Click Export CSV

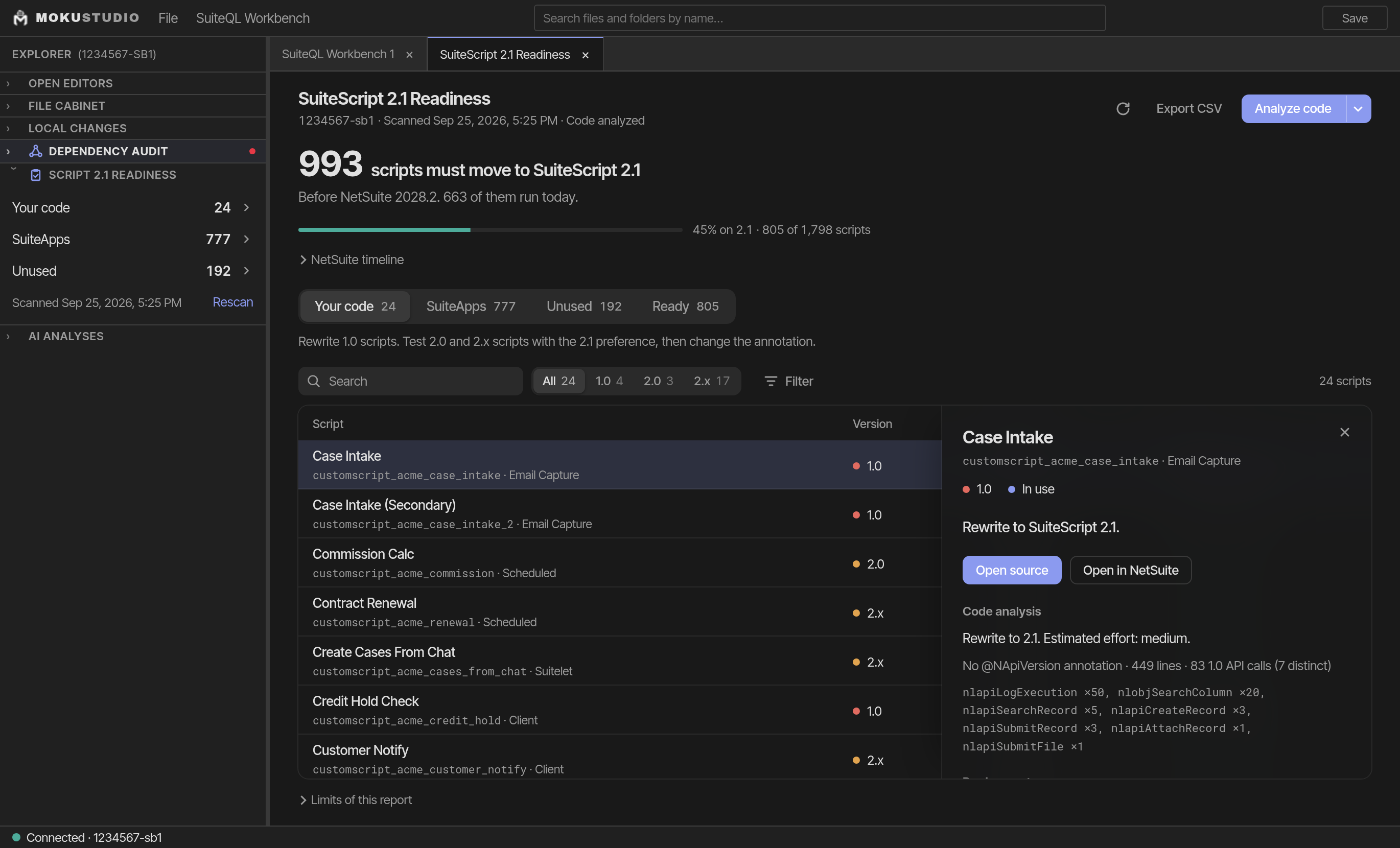pos(1188,108)
